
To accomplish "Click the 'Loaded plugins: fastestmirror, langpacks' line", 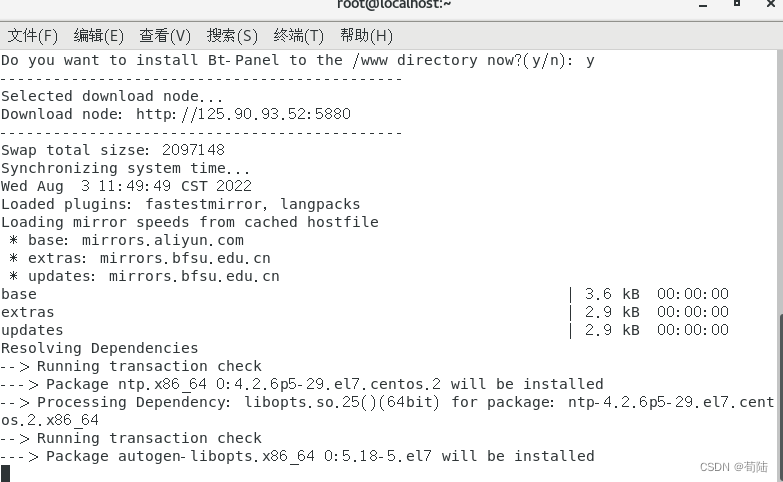I will (x=180, y=204).
